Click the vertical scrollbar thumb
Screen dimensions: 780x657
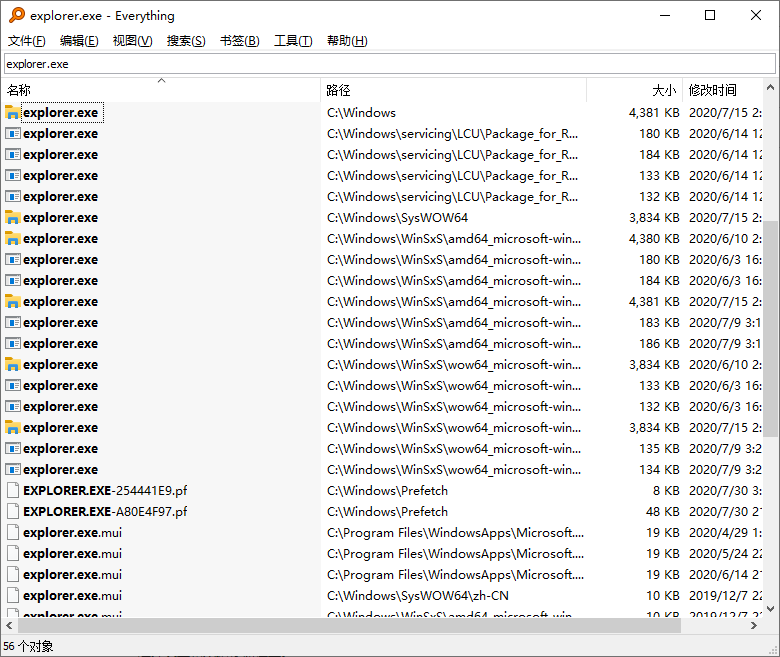(x=771, y=329)
